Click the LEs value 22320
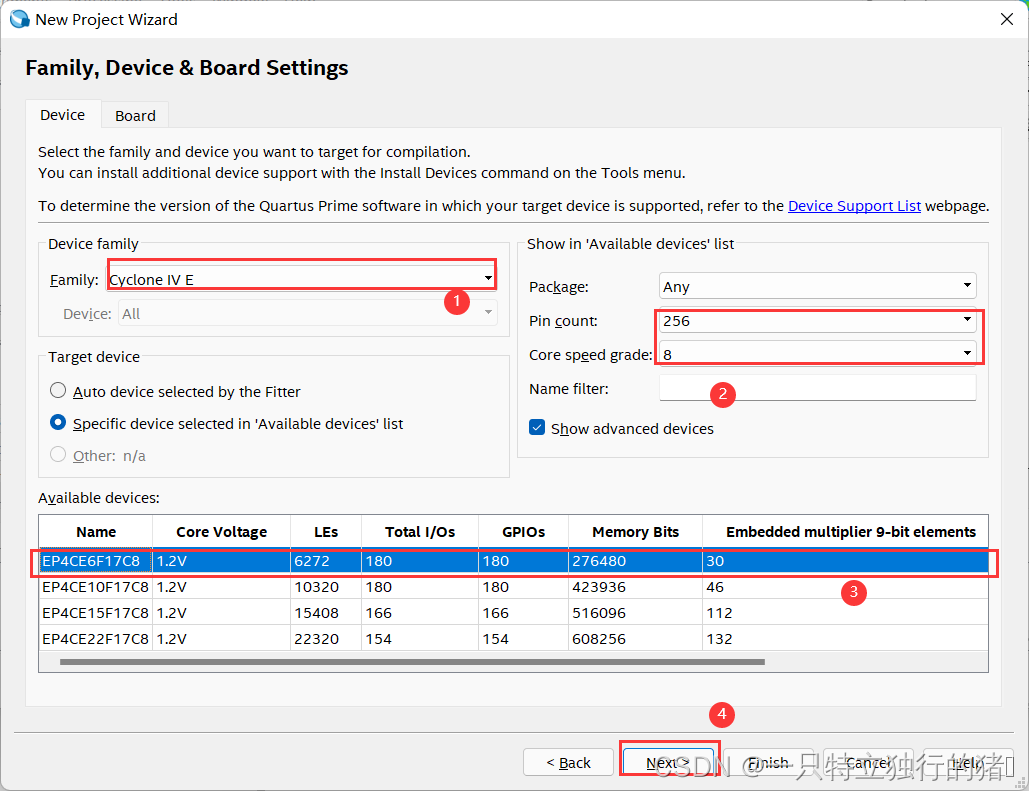This screenshot has height=791, width=1029. (x=316, y=639)
